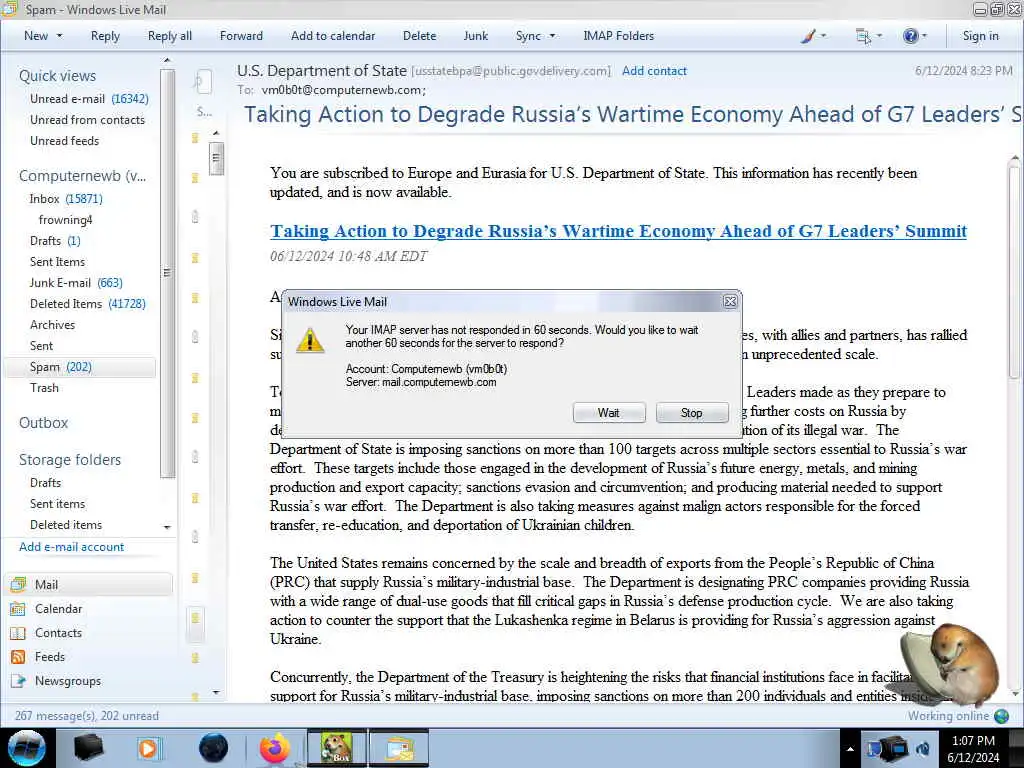Image resolution: width=1024 pixels, height=768 pixels.
Task: Open Firefox from the taskbar
Action: coord(275,748)
